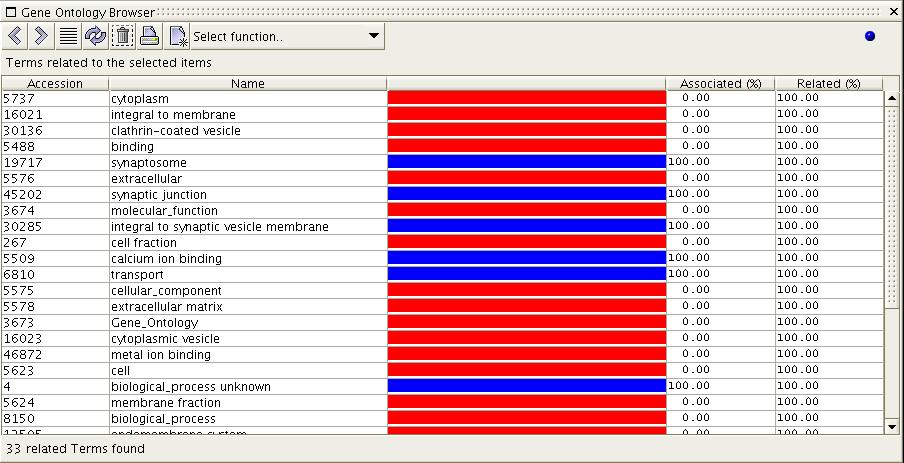The width and height of the screenshot is (904, 463).
Task: Select the cellular_component term
Action: (167, 291)
